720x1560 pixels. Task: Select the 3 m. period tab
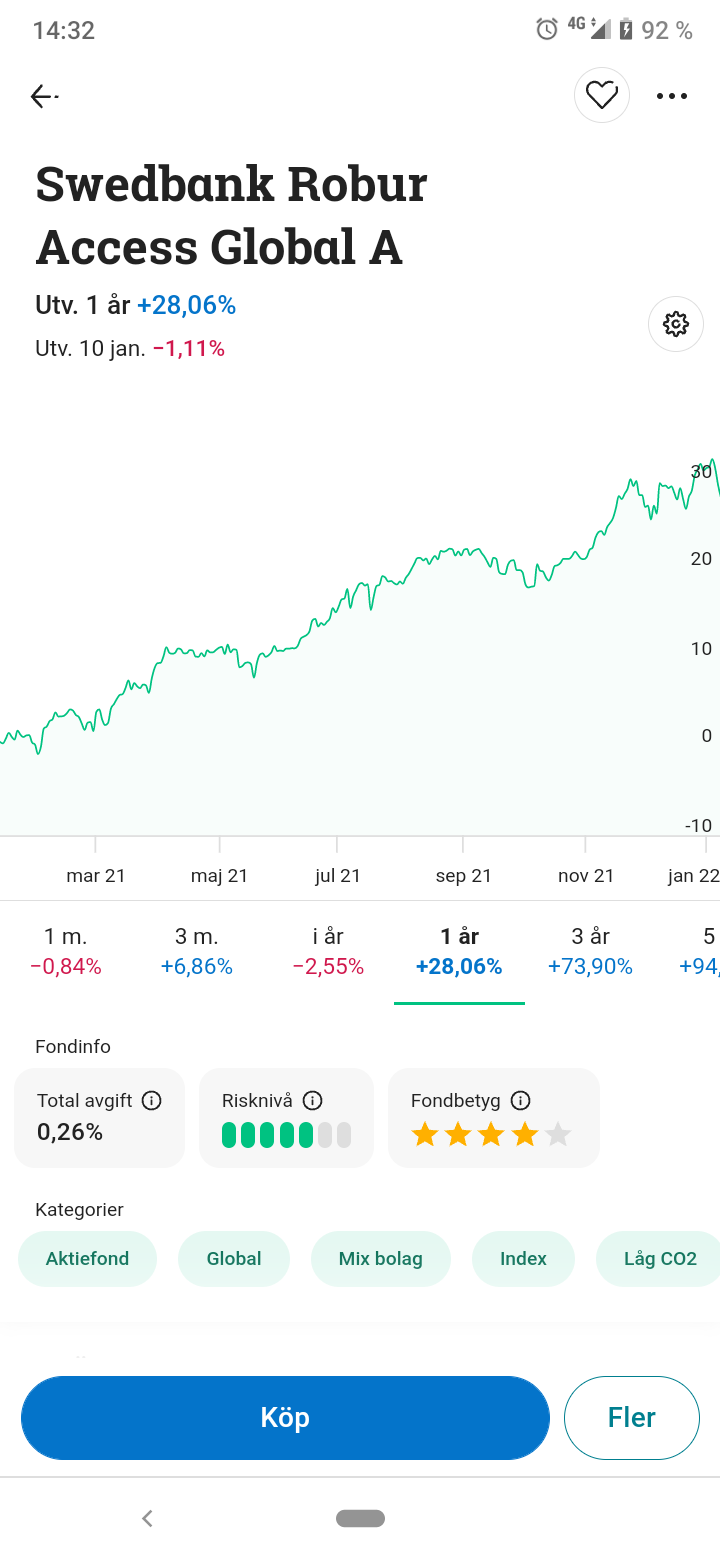point(196,951)
